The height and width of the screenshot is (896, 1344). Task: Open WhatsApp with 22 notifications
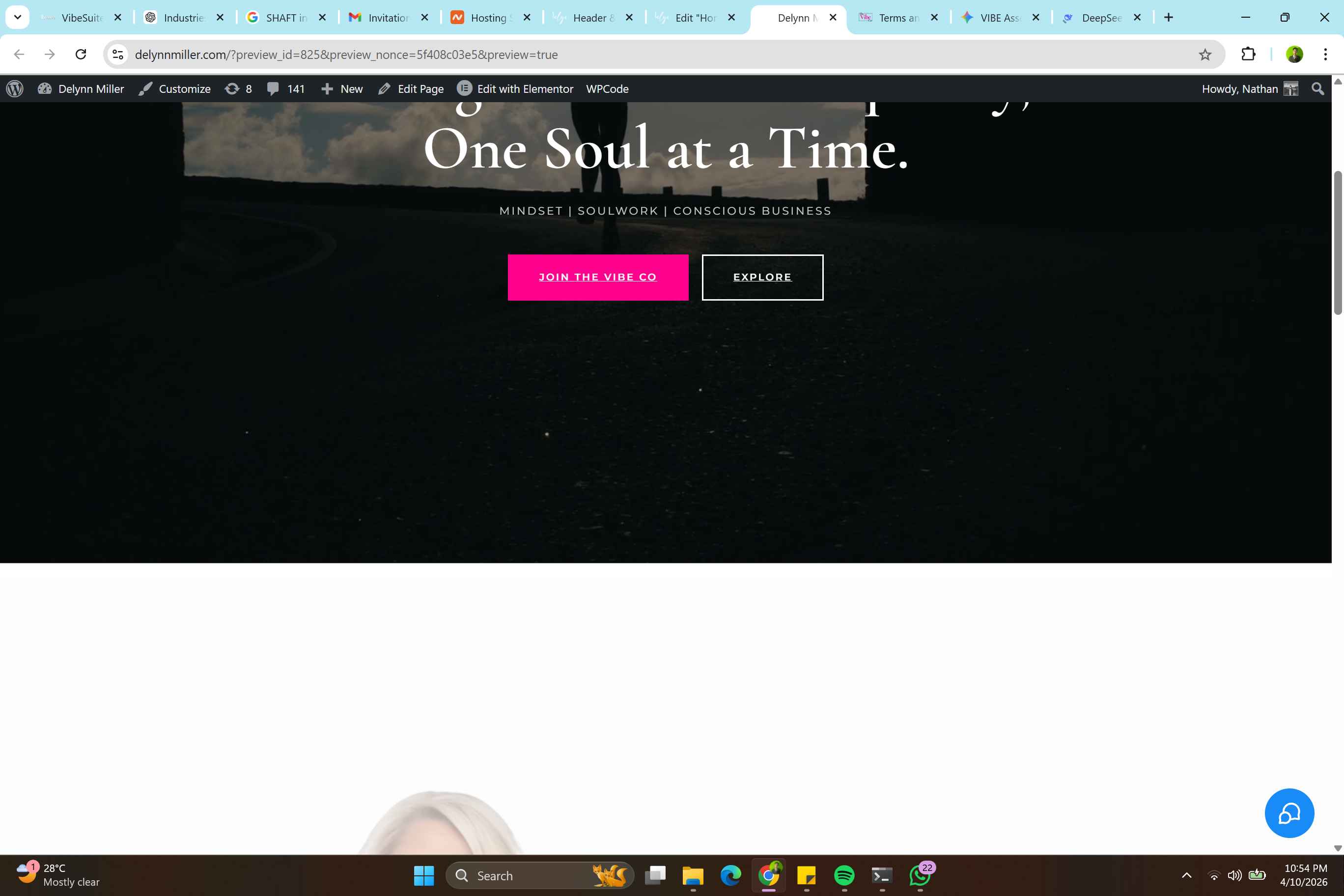tap(920, 875)
